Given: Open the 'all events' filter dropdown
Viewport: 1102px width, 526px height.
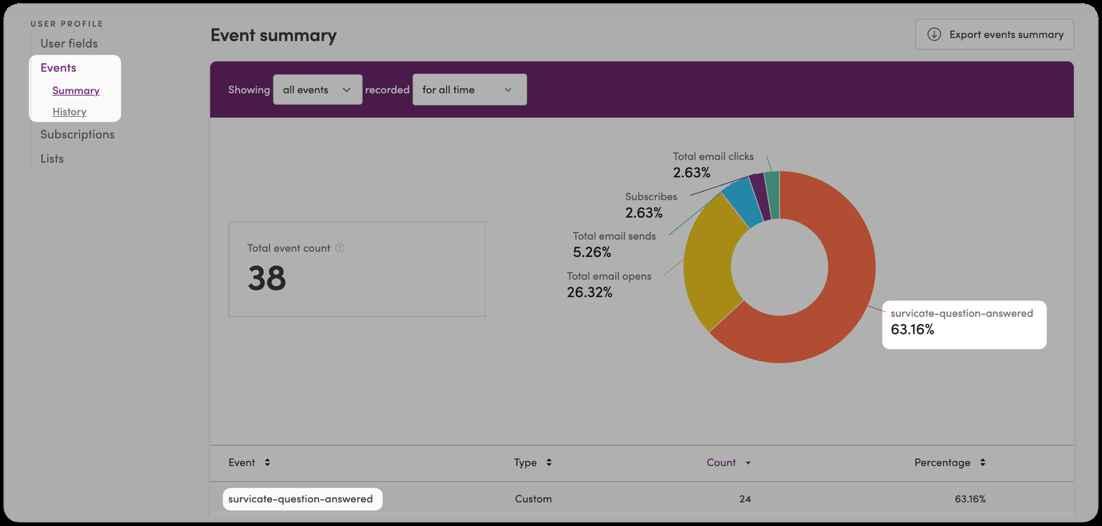Looking at the screenshot, I should (x=318, y=90).
